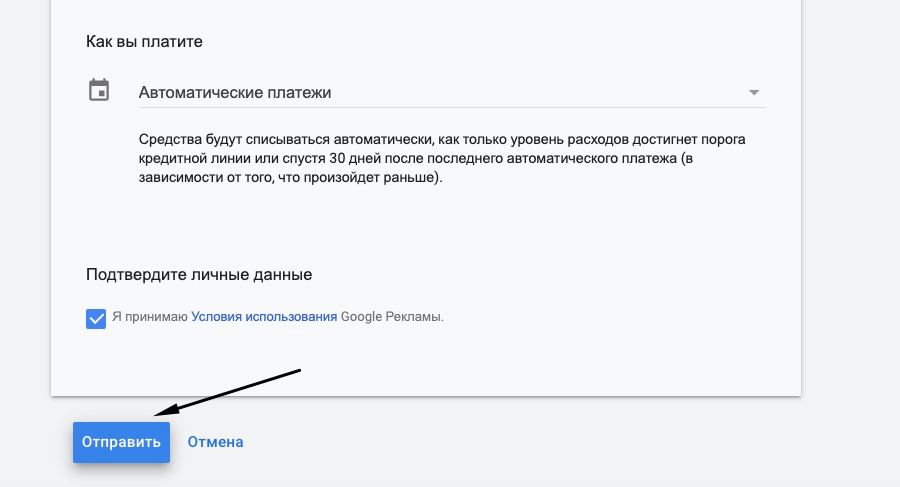Click the "Подтвердите личные данные" heading

coord(199,274)
